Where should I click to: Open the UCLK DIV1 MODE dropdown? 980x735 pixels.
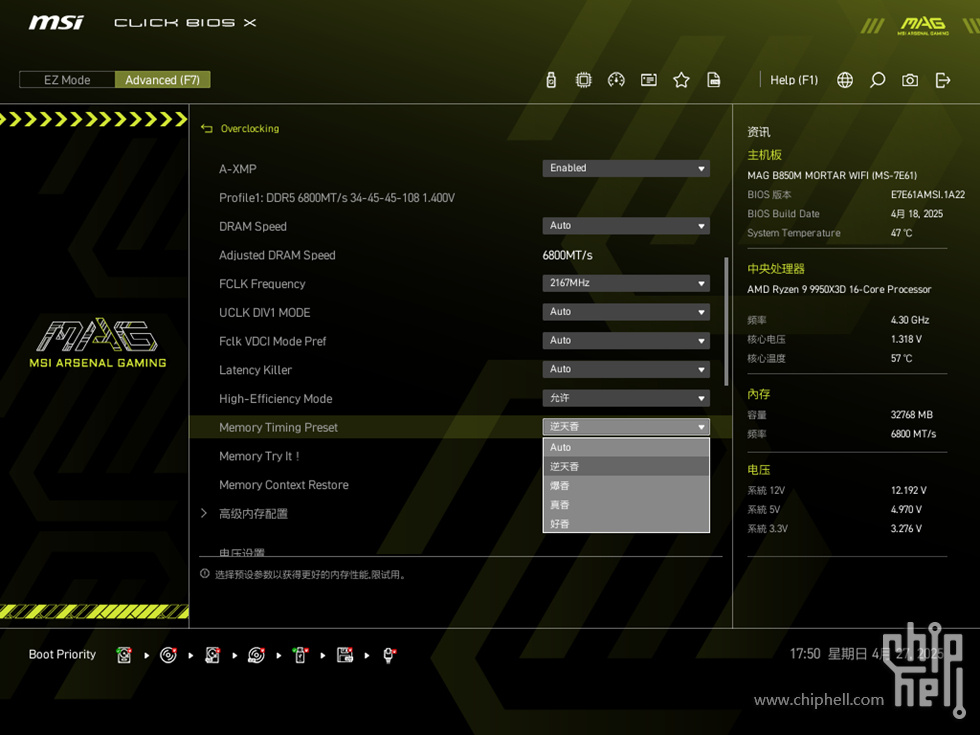coord(626,312)
